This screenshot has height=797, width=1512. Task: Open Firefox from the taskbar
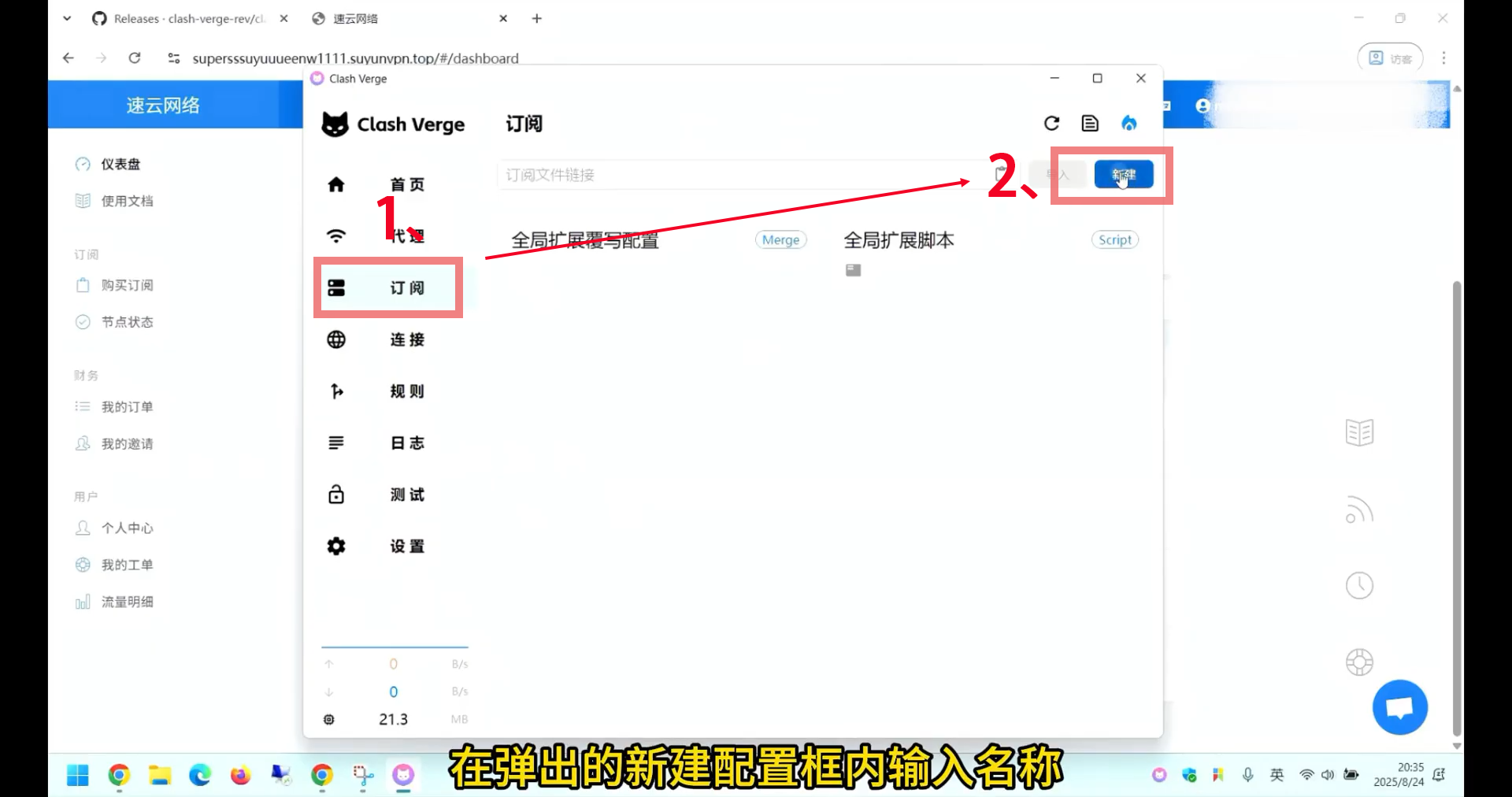point(240,776)
